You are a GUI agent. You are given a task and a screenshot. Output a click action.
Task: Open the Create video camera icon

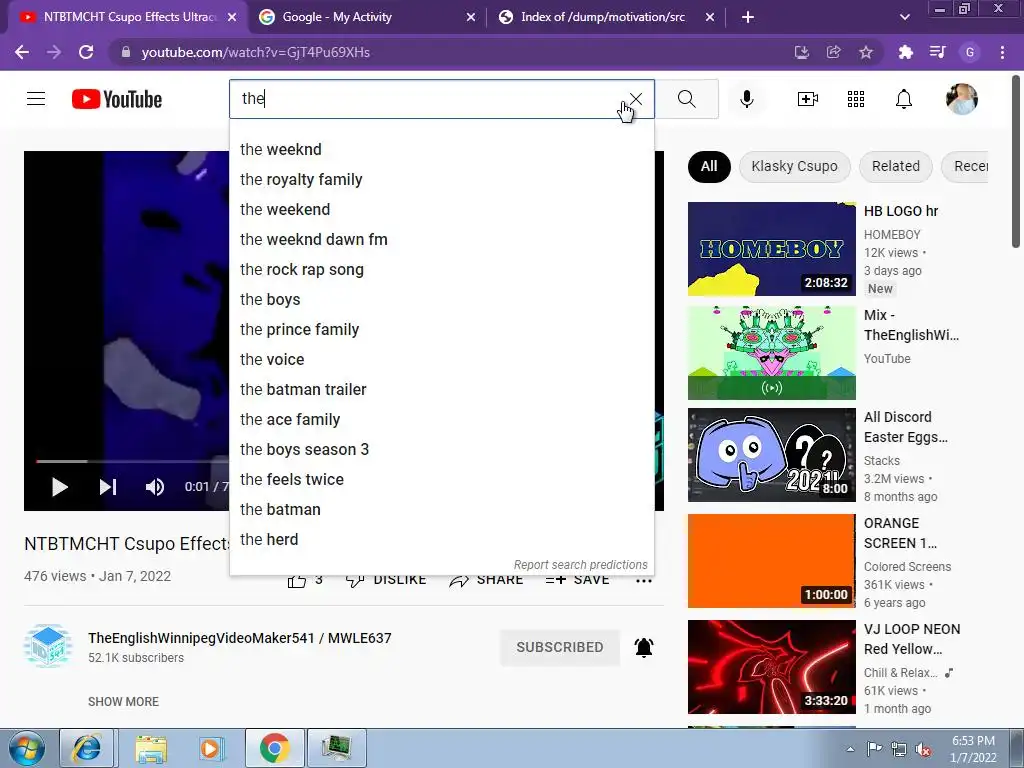click(808, 99)
